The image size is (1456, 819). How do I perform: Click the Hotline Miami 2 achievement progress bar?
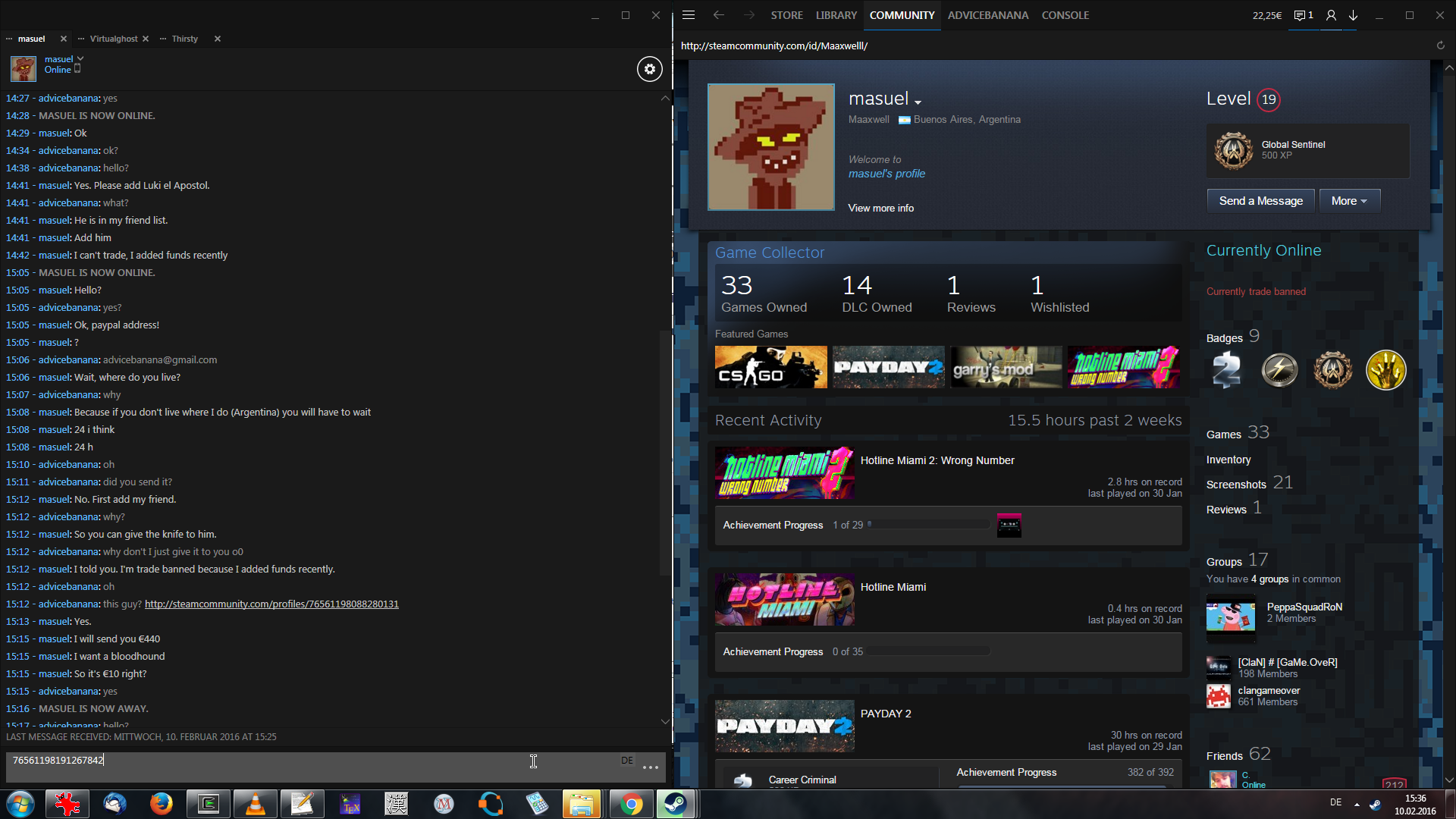(930, 525)
